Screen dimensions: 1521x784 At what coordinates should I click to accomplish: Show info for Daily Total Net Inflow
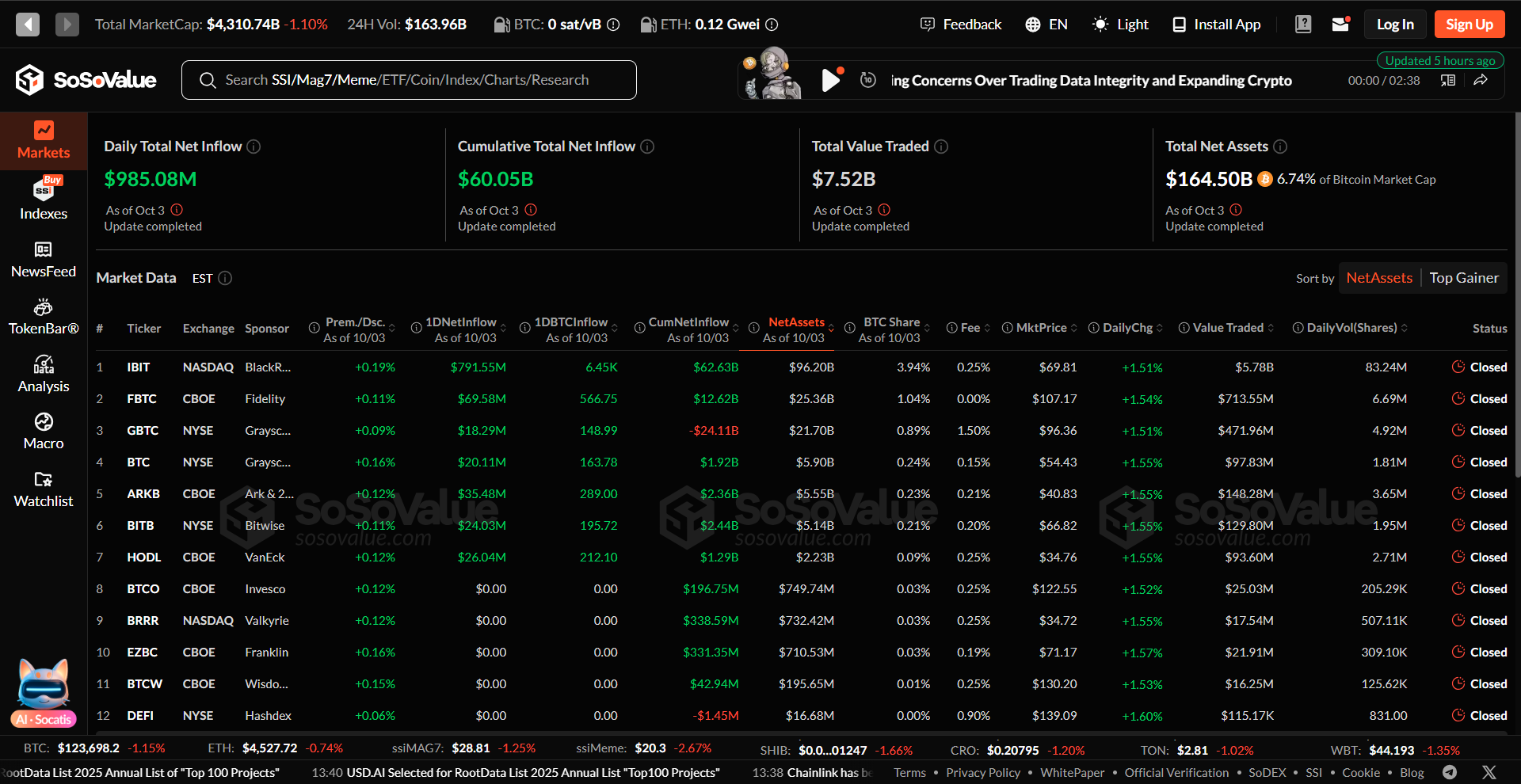pos(253,147)
